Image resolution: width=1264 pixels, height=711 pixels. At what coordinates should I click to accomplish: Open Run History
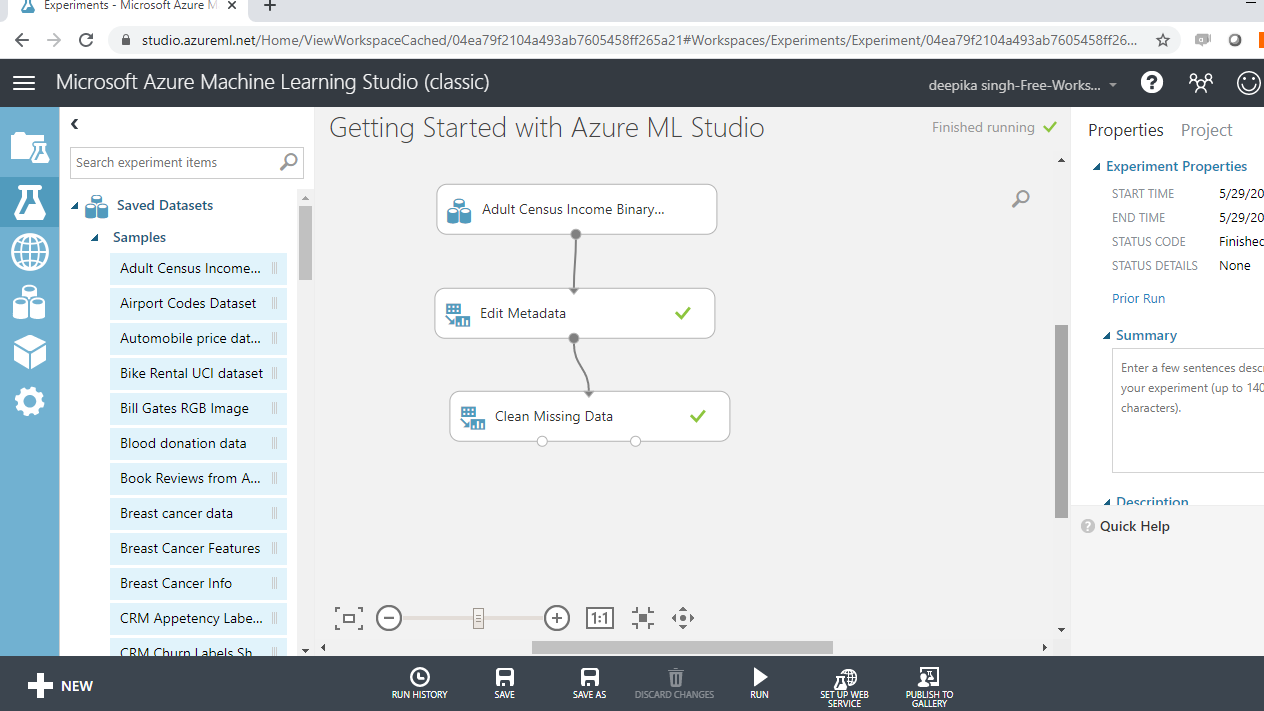tap(420, 684)
